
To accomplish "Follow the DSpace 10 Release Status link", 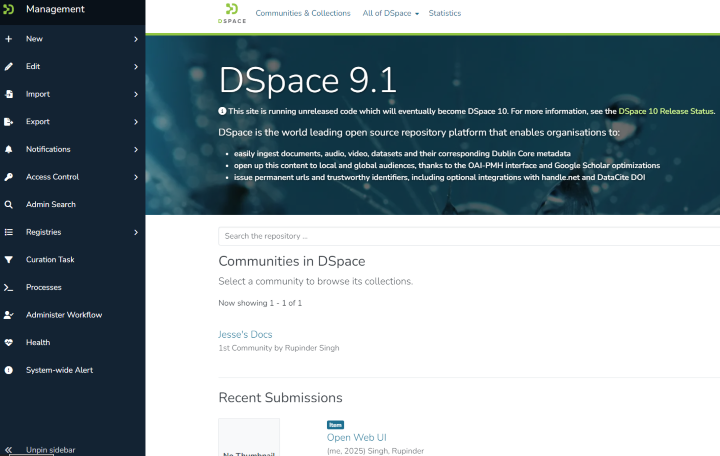I will click(666, 111).
